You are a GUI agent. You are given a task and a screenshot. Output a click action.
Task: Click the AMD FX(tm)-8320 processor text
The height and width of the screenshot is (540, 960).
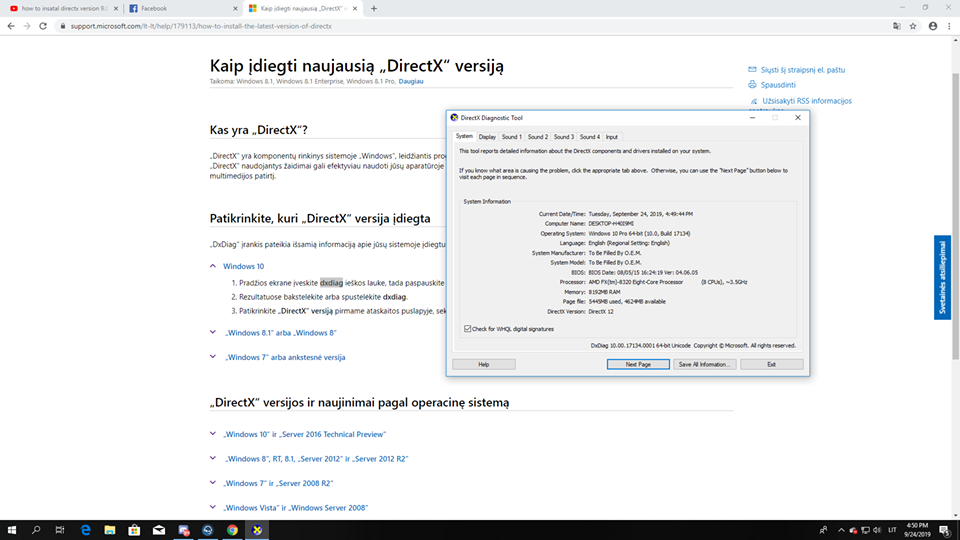point(636,282)
